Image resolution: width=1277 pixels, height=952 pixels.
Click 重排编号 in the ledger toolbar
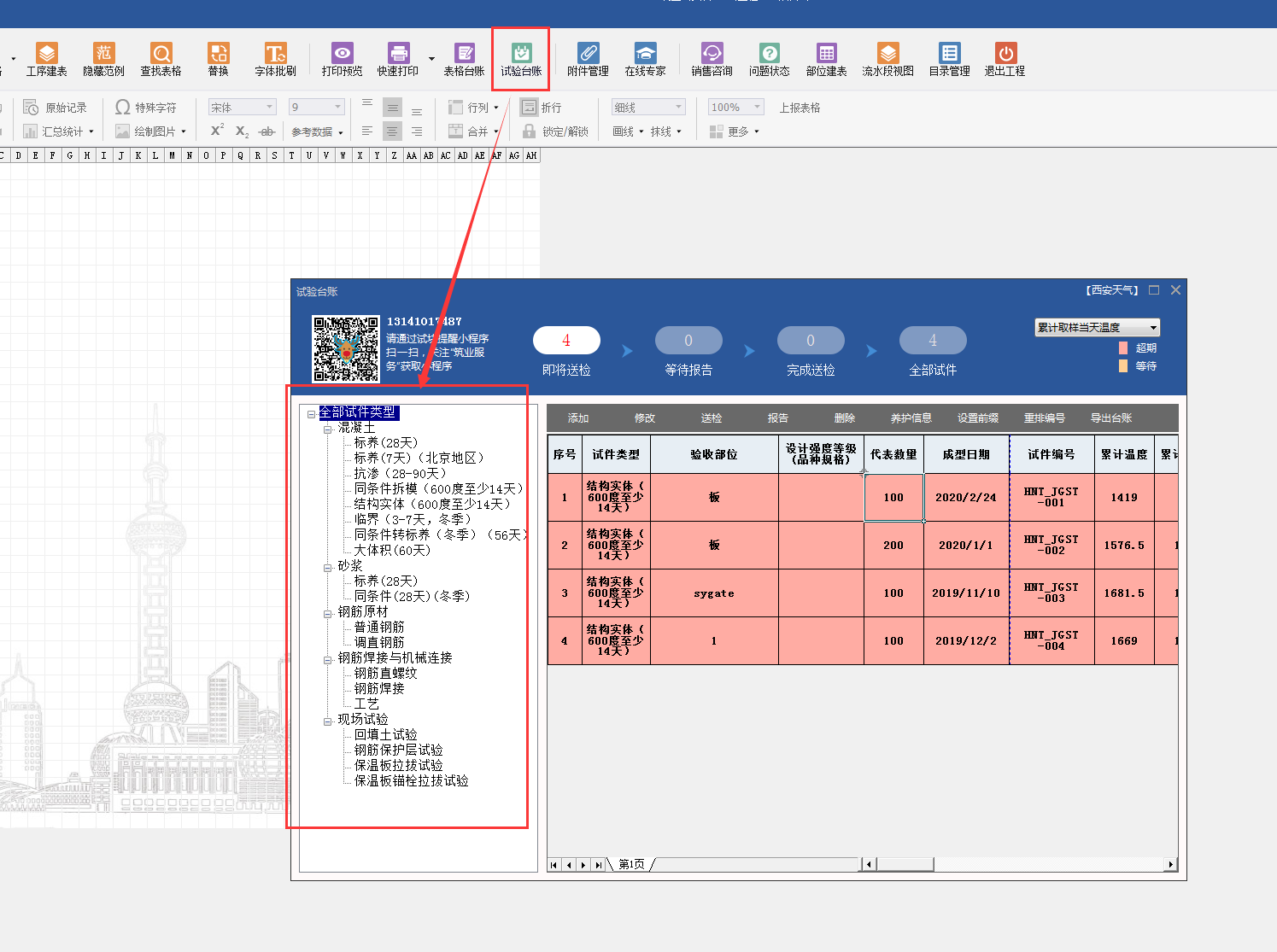[1045, 418]
